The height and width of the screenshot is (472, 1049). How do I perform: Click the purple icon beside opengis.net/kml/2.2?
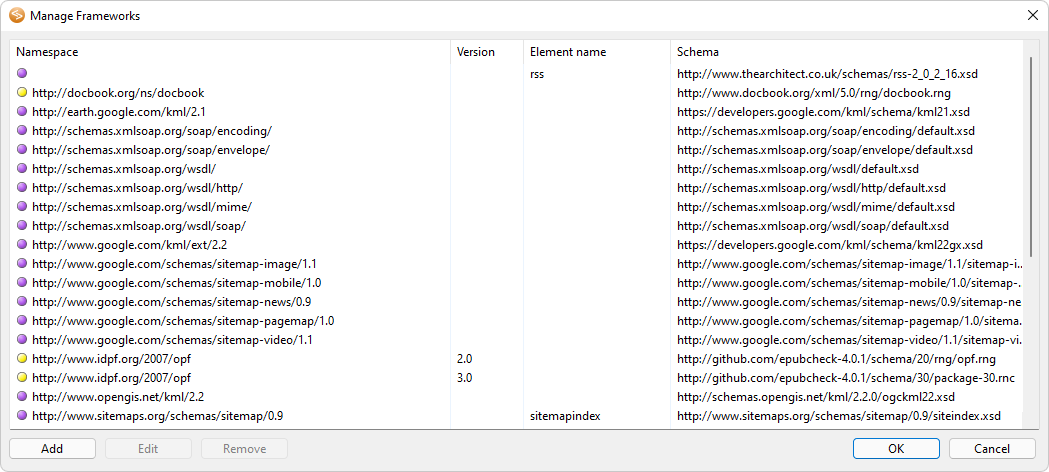click(22, 396)
